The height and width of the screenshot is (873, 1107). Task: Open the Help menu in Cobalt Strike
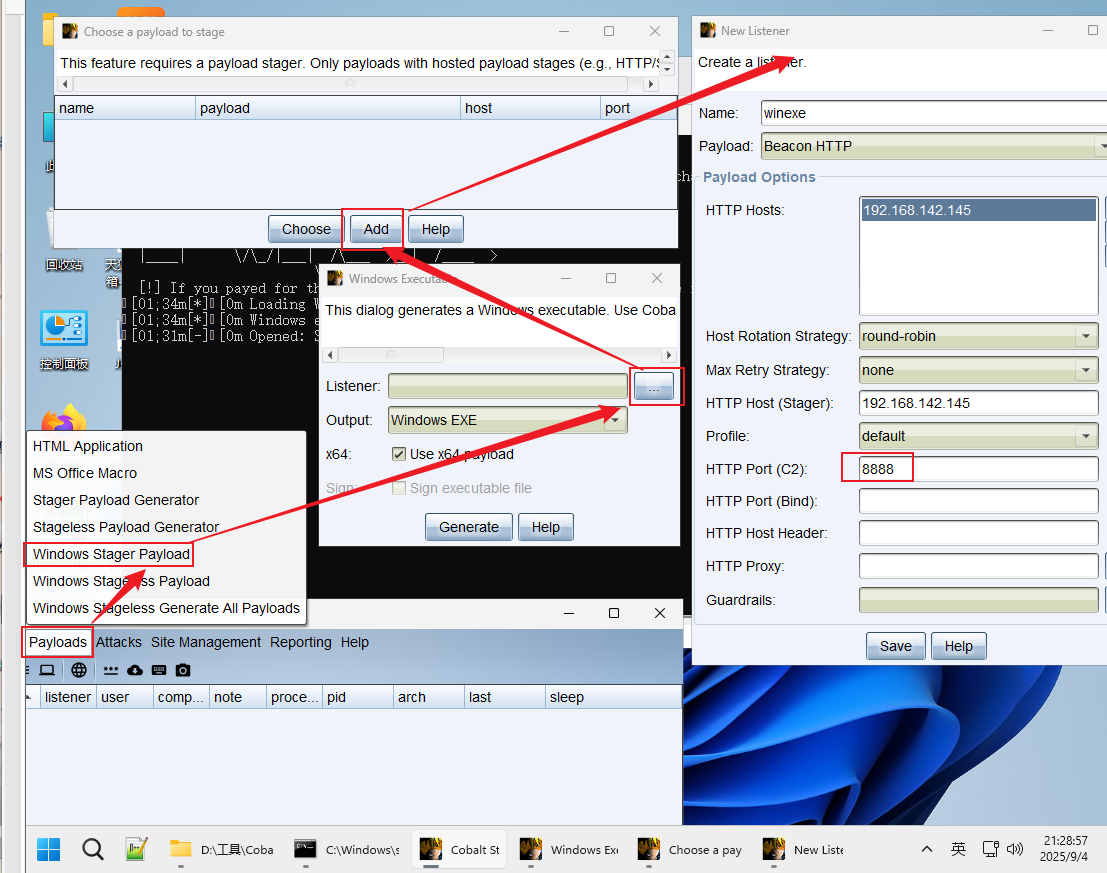pos(354,642)
